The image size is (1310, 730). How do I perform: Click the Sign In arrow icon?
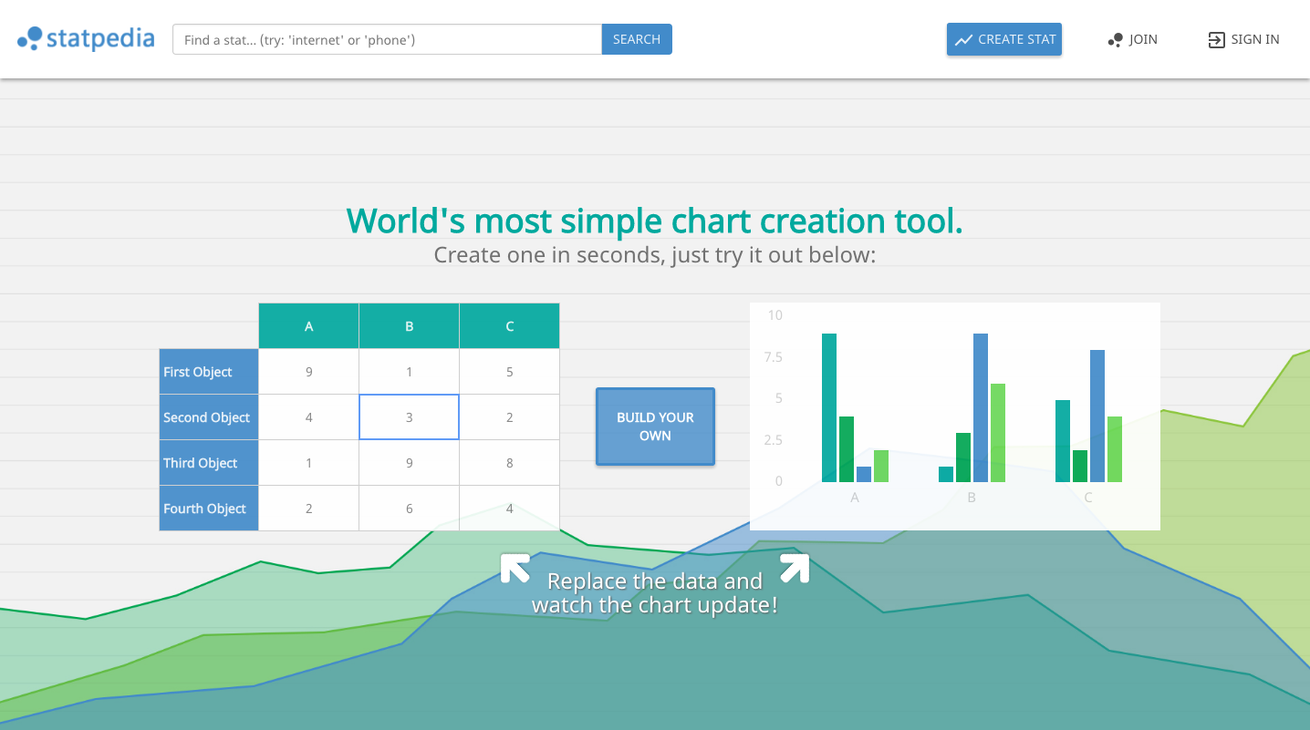coord(1216,40)
